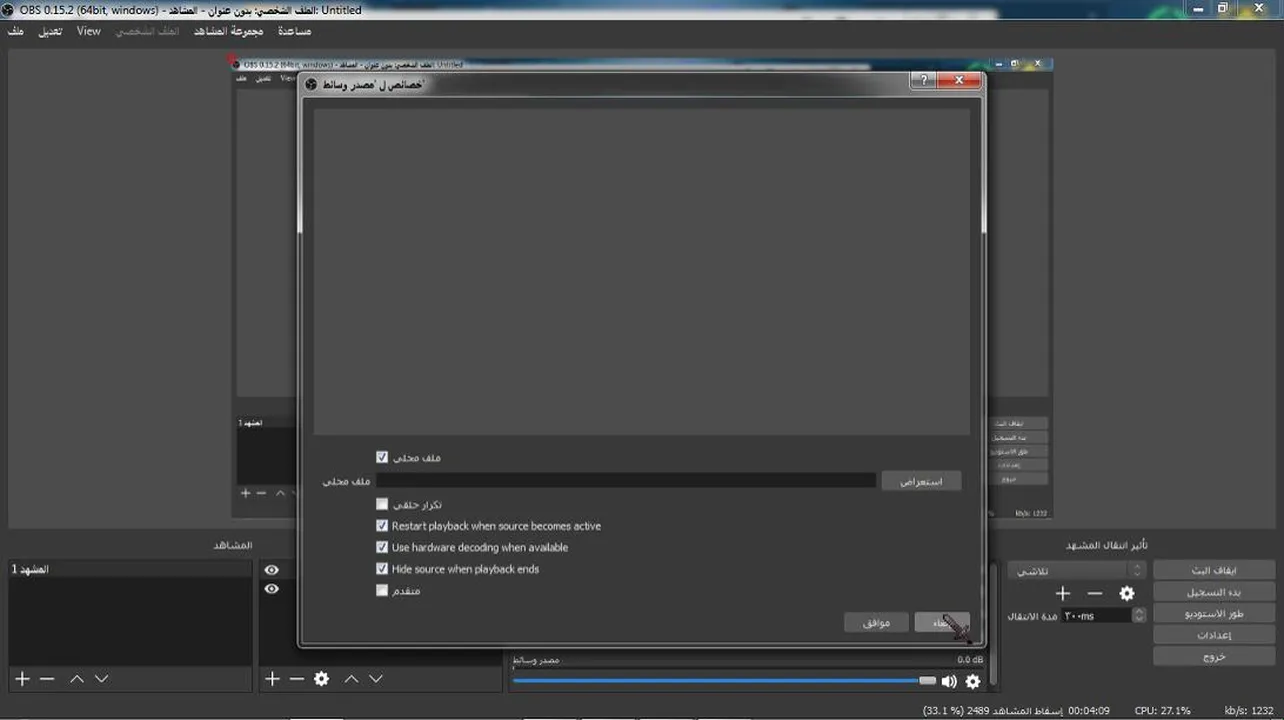Uncheck 'Restart playback when source becomes active'
Screen dimensions: 1284x720
381,526
